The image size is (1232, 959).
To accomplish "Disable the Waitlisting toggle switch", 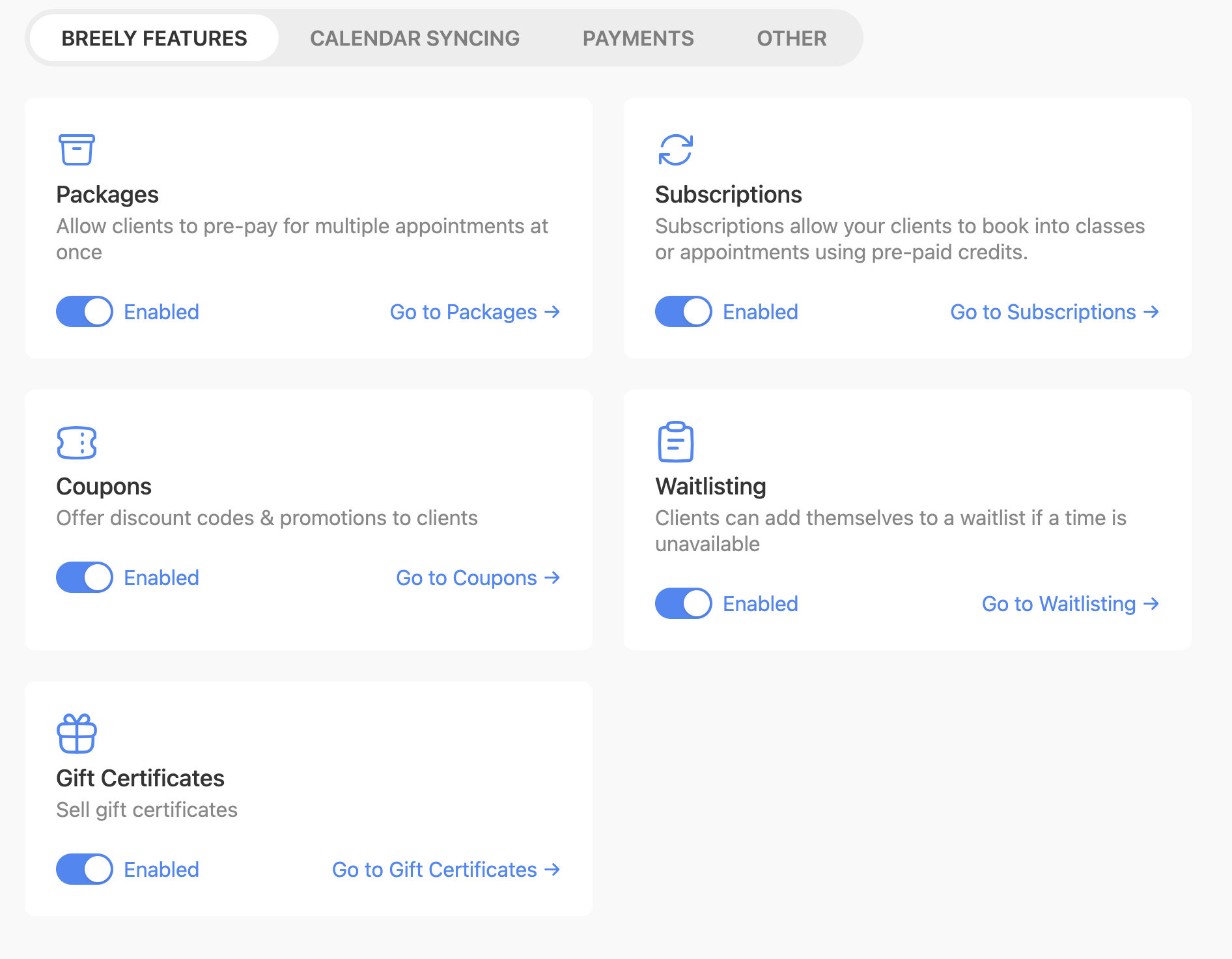I will click(683, 603).
